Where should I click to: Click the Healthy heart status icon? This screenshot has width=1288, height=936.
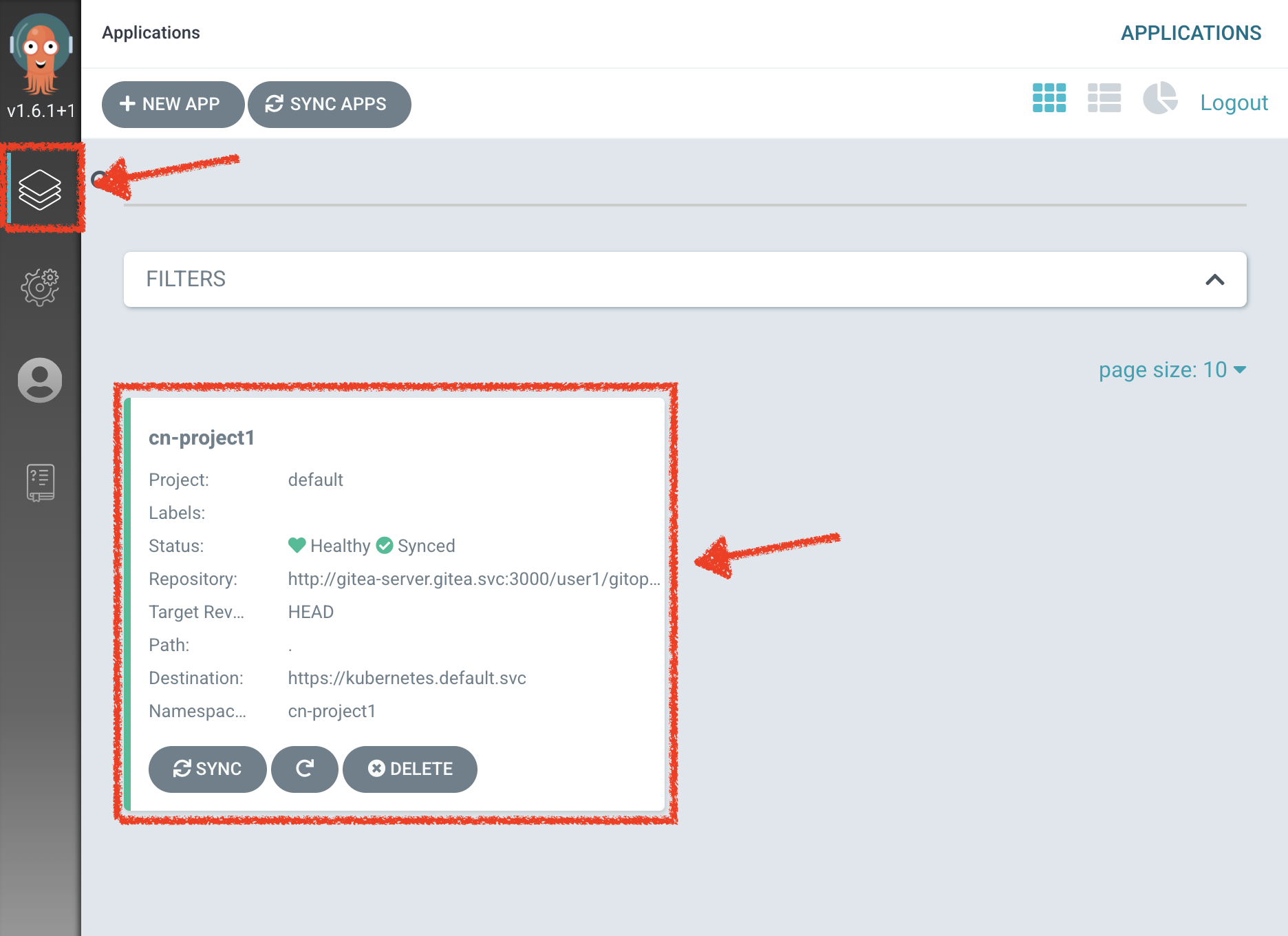[297, 545]
